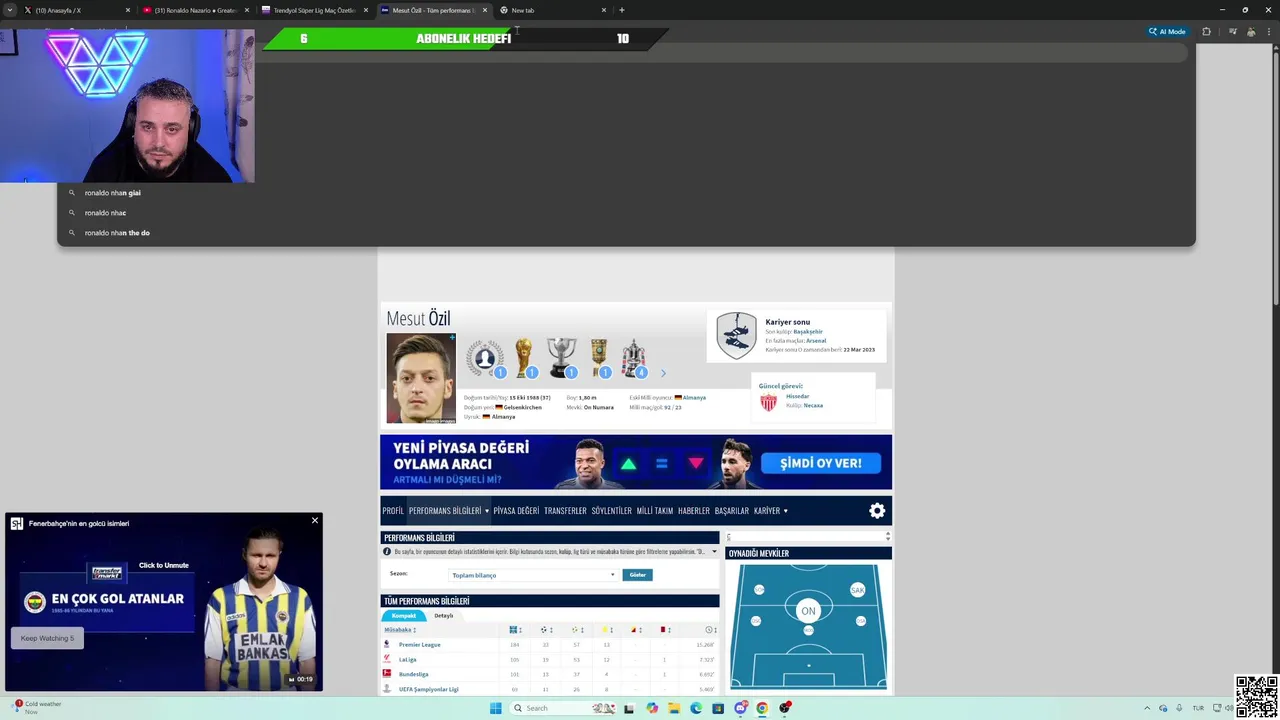This screenshot has height=720, width=1280.
Task: Enlarge player photo with plus icon
Action: coord(452,338)
